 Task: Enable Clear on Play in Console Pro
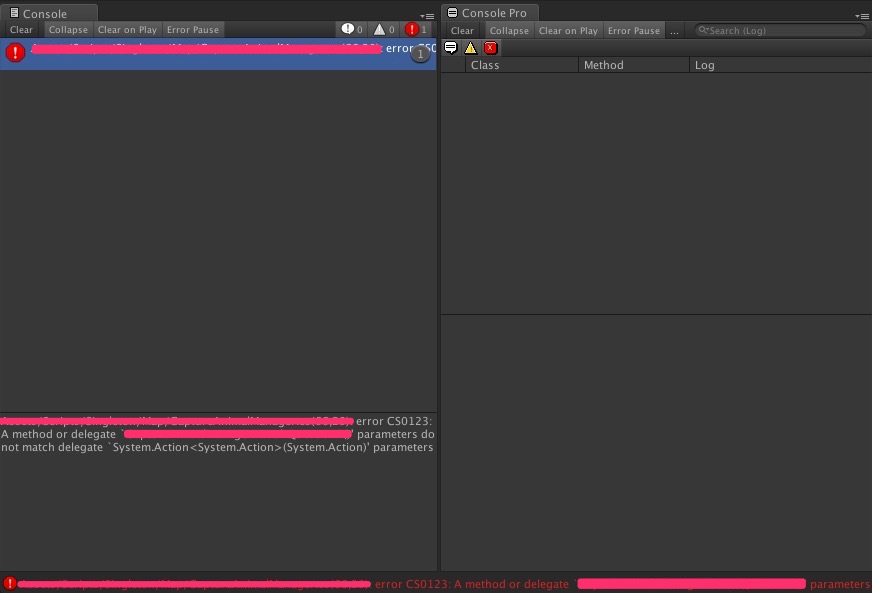(x=568, y=30)
